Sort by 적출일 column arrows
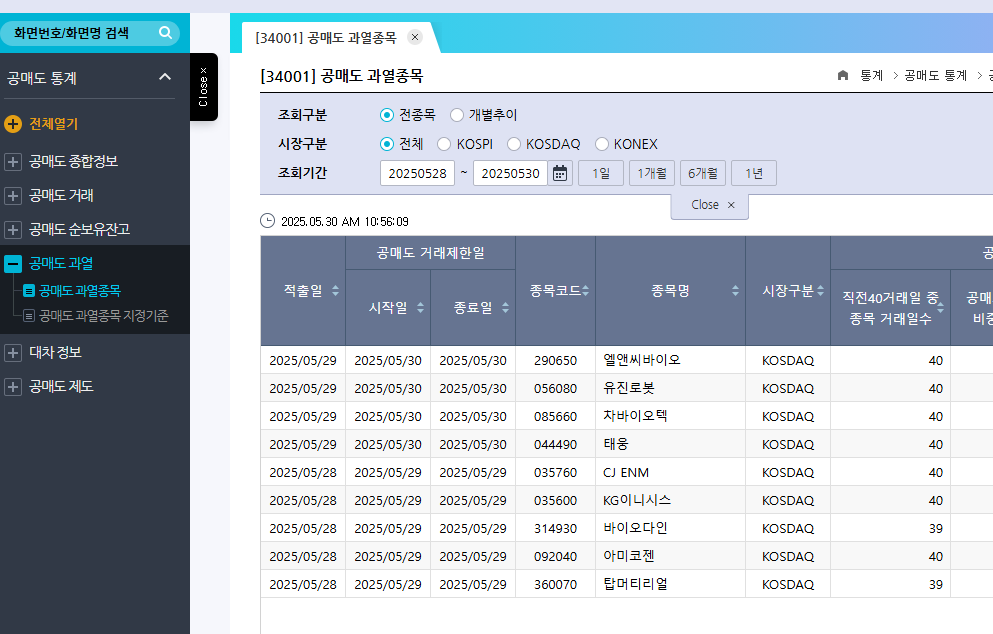The image size is (993, 634). pyautogui.click(x=336, y=291)
